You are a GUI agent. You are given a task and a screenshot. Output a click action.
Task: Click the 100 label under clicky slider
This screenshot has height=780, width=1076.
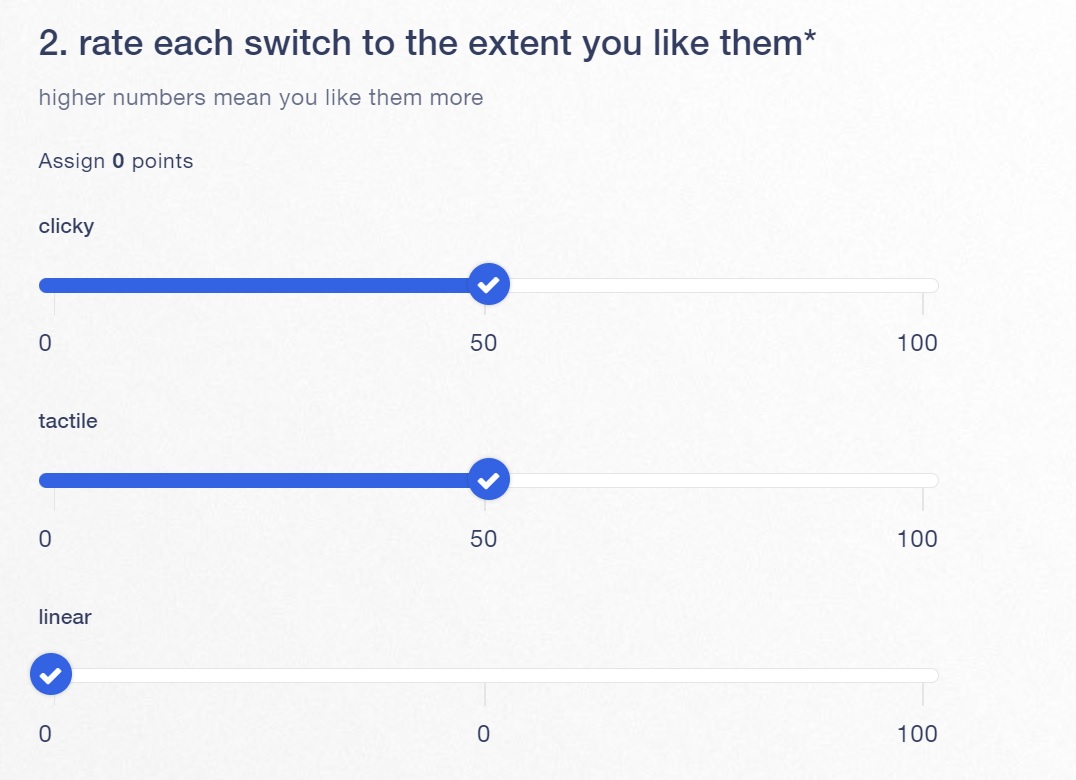tap(917, 343)
